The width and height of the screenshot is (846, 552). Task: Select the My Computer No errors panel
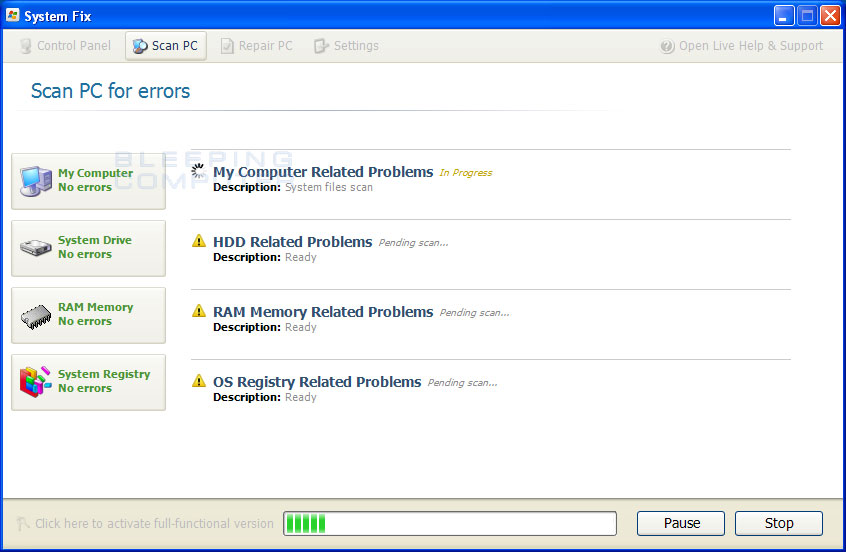88,181
